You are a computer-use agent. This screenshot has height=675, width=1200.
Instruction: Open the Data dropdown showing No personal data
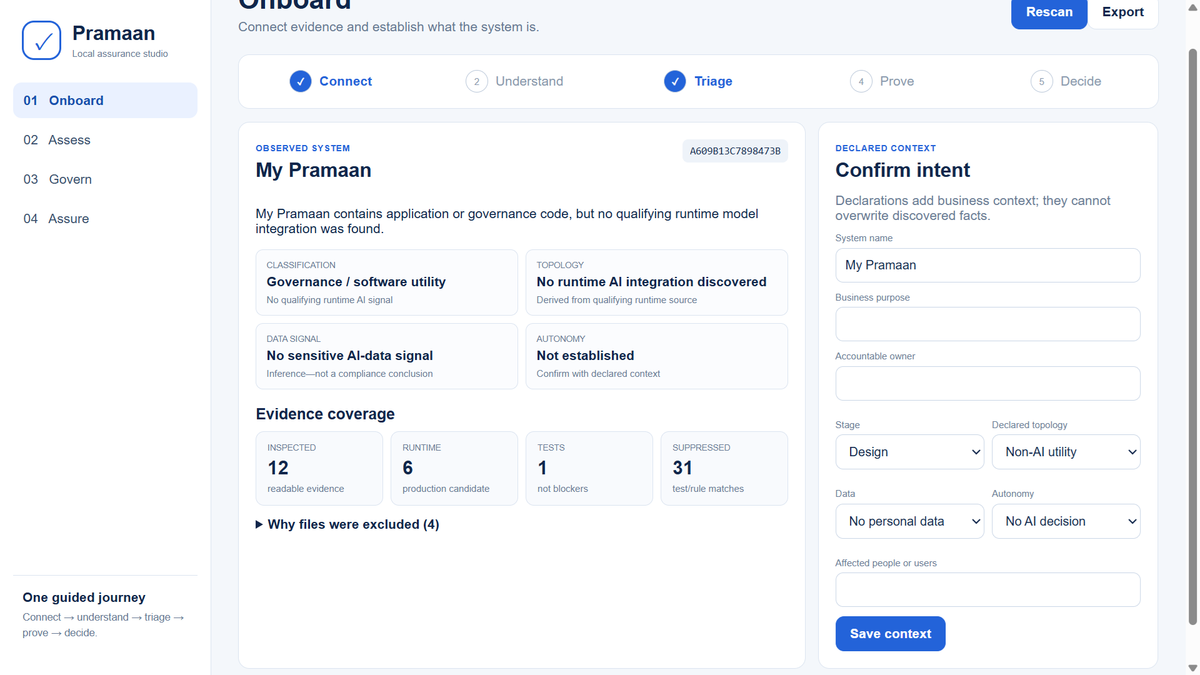tap(910, 521)
